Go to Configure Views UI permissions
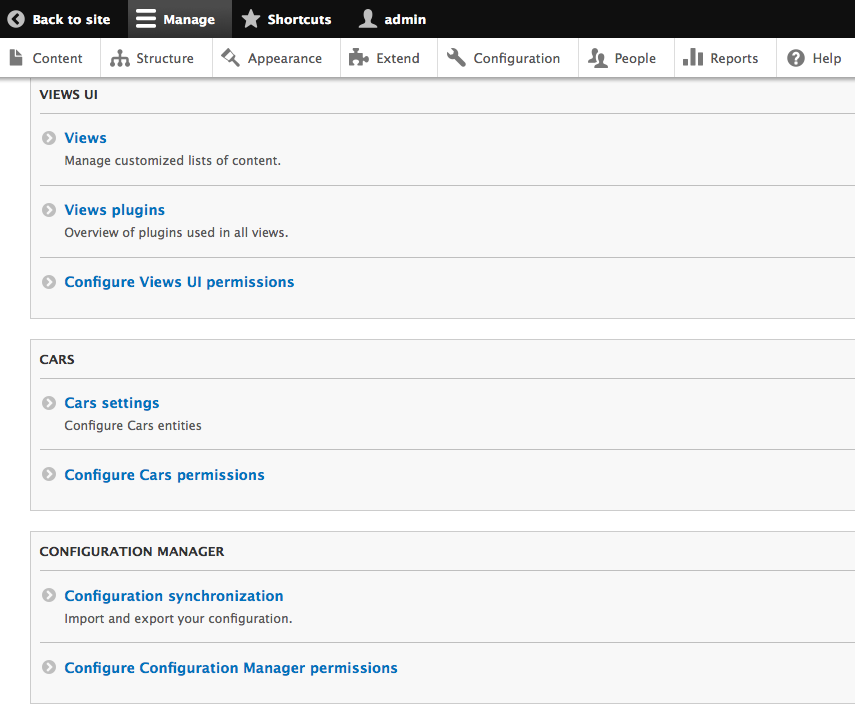 pyautogui.click(x=179, y=282)
